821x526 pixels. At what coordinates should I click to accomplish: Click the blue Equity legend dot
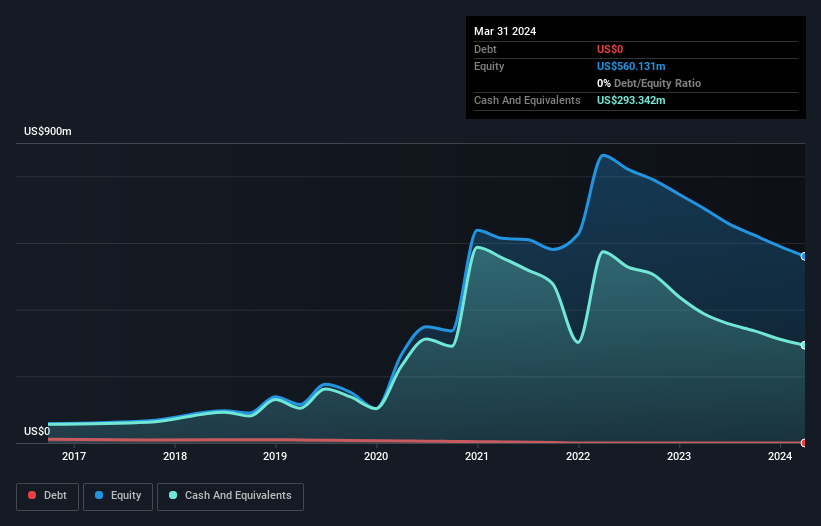coord(99,495)
